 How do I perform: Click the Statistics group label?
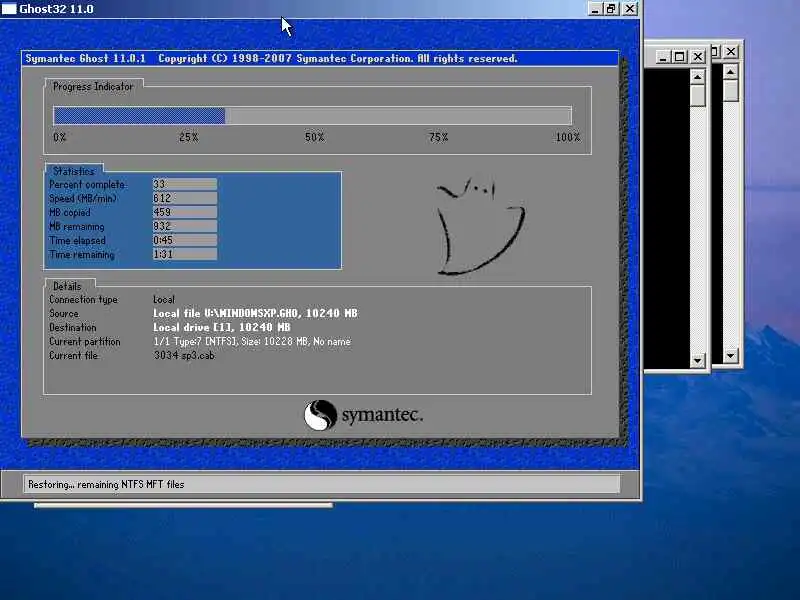pyautogui.click(x=74, y=171)
